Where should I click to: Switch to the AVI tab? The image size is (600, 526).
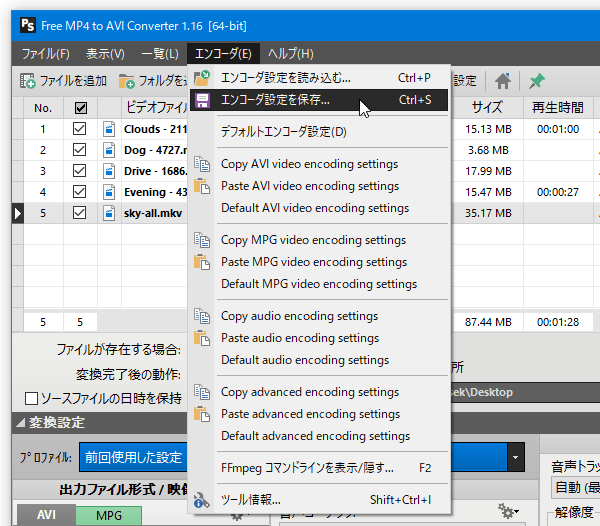46,515
